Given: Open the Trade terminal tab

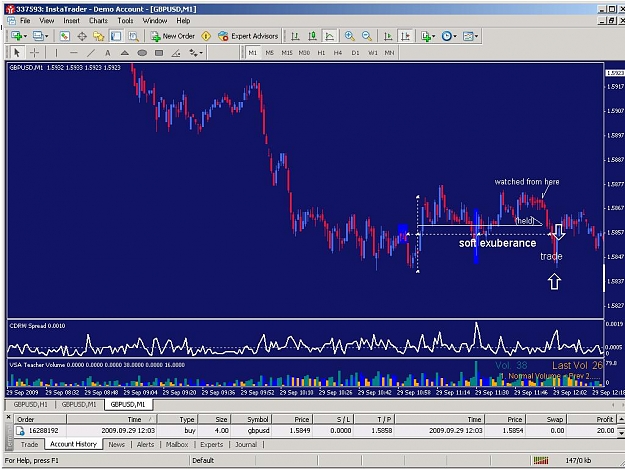Looking at the screenshot, I should 29,444.
